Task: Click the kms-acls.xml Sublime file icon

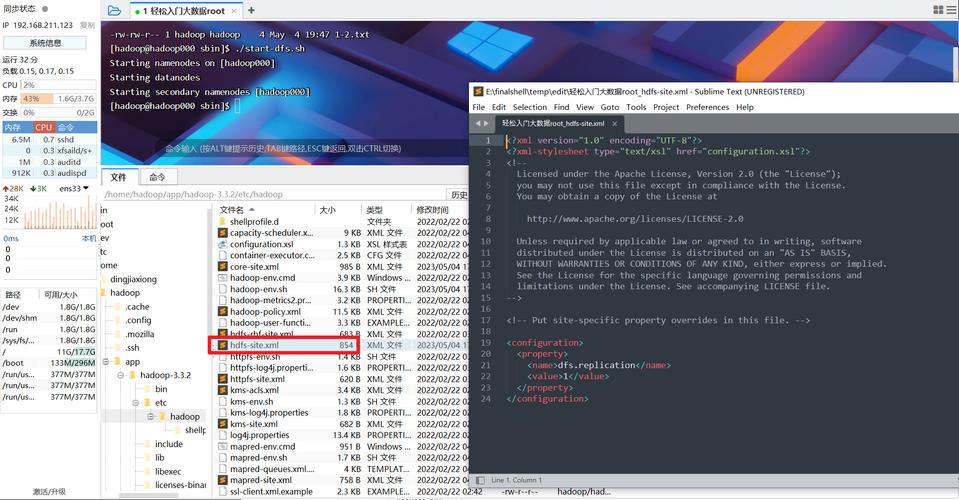Action: pos(223,390)
